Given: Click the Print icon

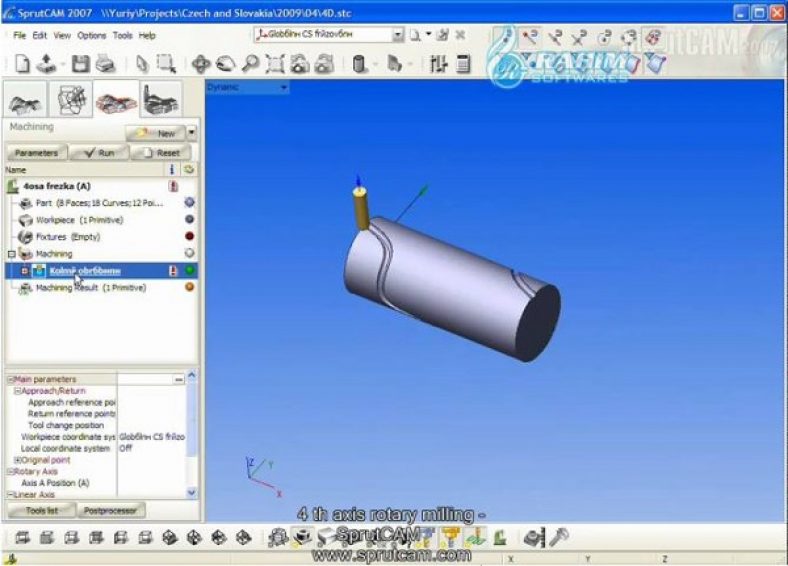Looking at the screenshot, I should pyautogui.click(x=106, y=64).
